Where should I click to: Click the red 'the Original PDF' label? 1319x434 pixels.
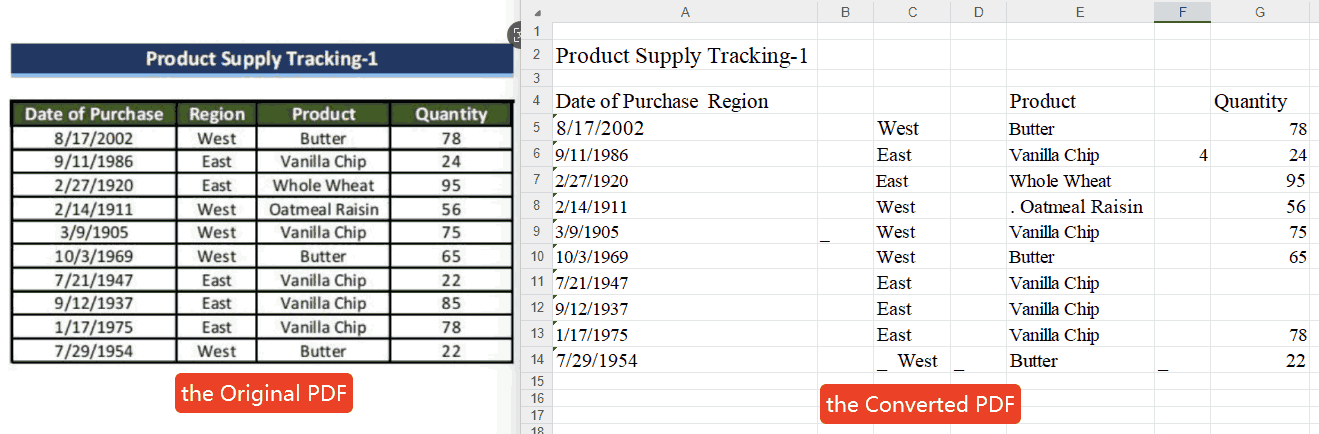tap(264, 394)
